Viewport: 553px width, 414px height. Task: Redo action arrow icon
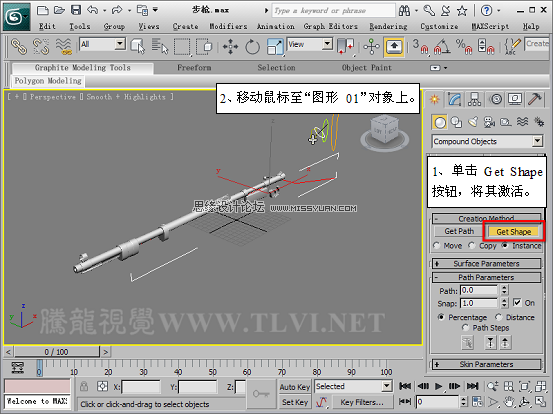117,10
